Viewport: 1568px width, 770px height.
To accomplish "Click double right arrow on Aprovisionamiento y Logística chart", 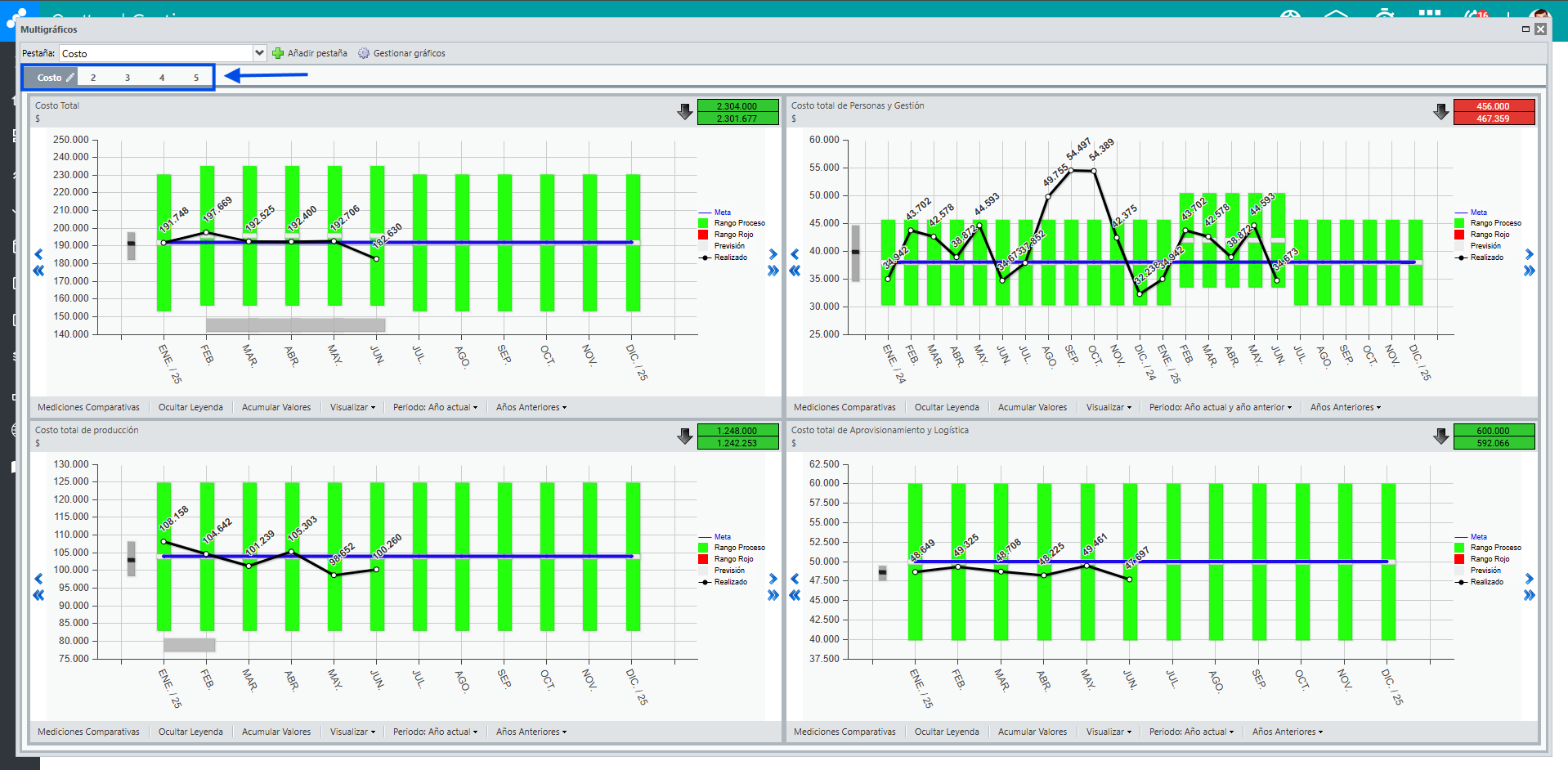I will (1529, 595).
